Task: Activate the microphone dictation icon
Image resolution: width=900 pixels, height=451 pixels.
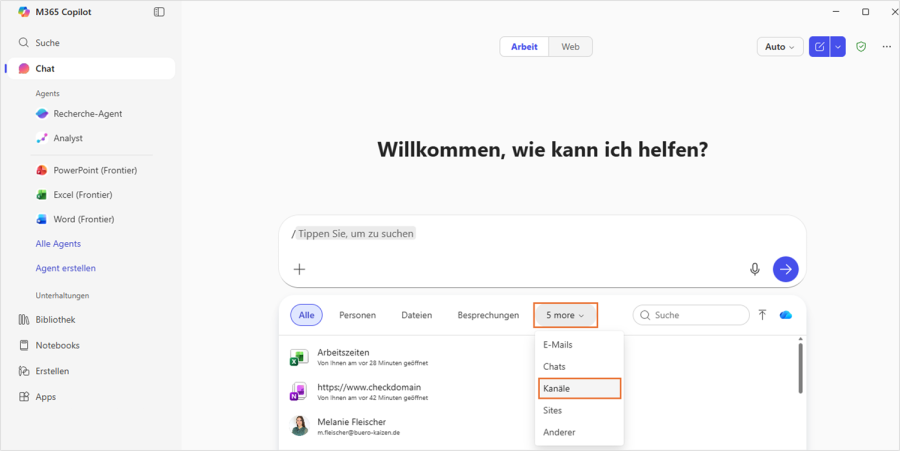Action: [x=755, y=269]
